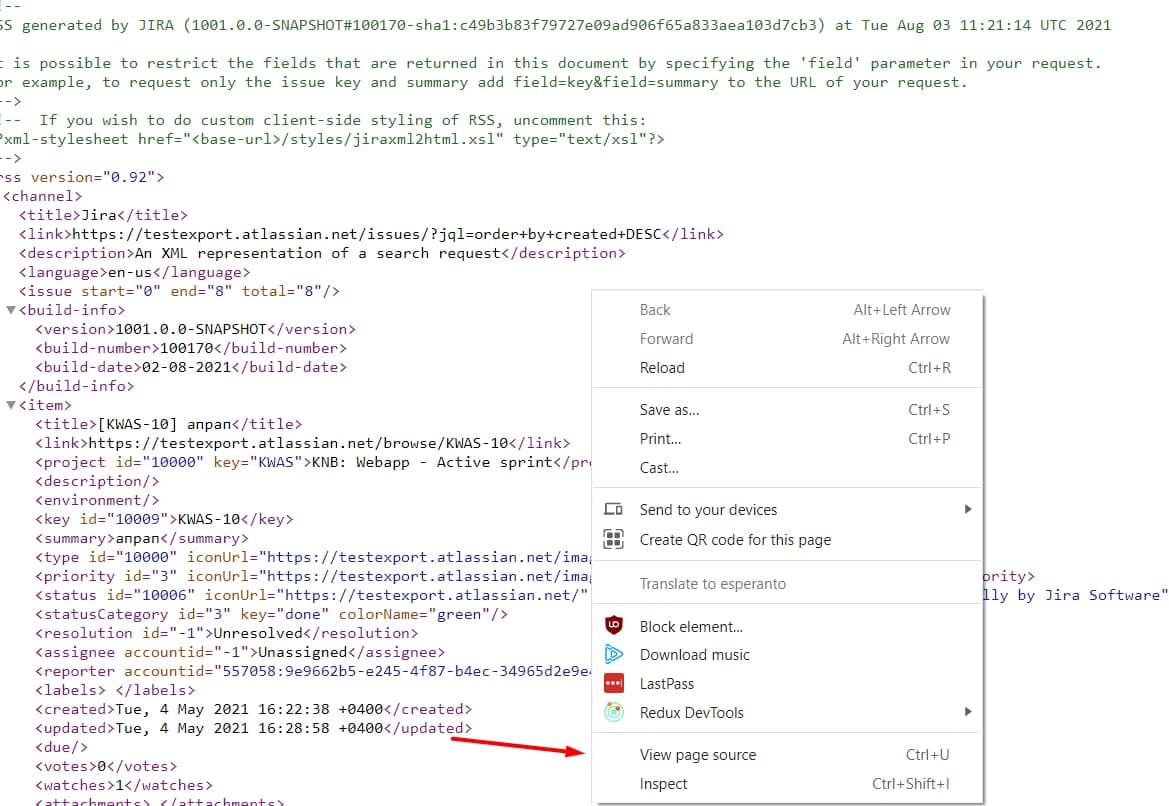Click the assignee Unassigned line

240,652
